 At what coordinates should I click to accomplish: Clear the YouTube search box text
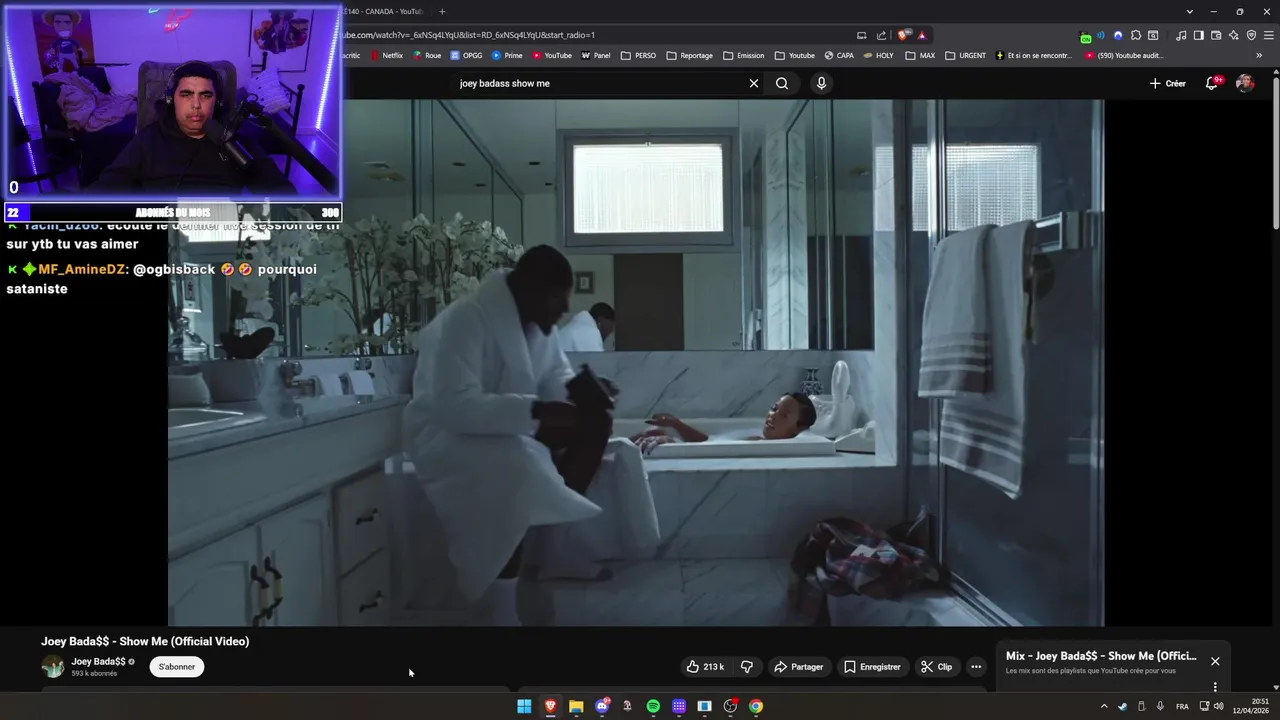[754, 83]
